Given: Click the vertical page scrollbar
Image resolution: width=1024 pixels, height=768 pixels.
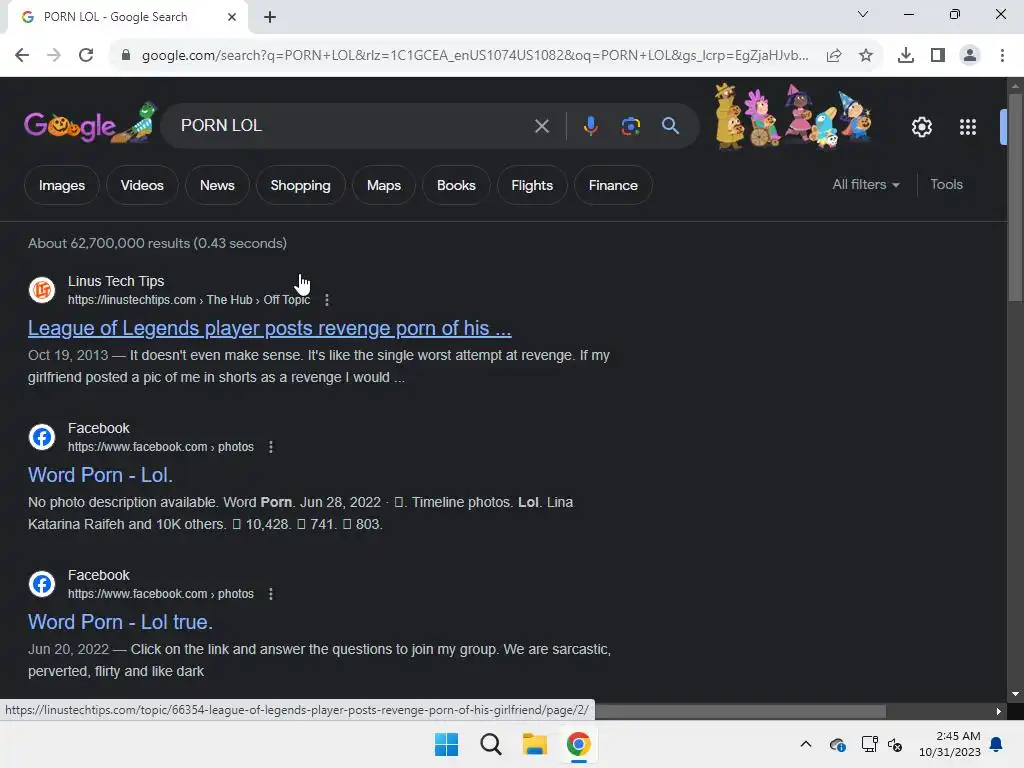Looking at the screenshot, I should coord(1015,196).
